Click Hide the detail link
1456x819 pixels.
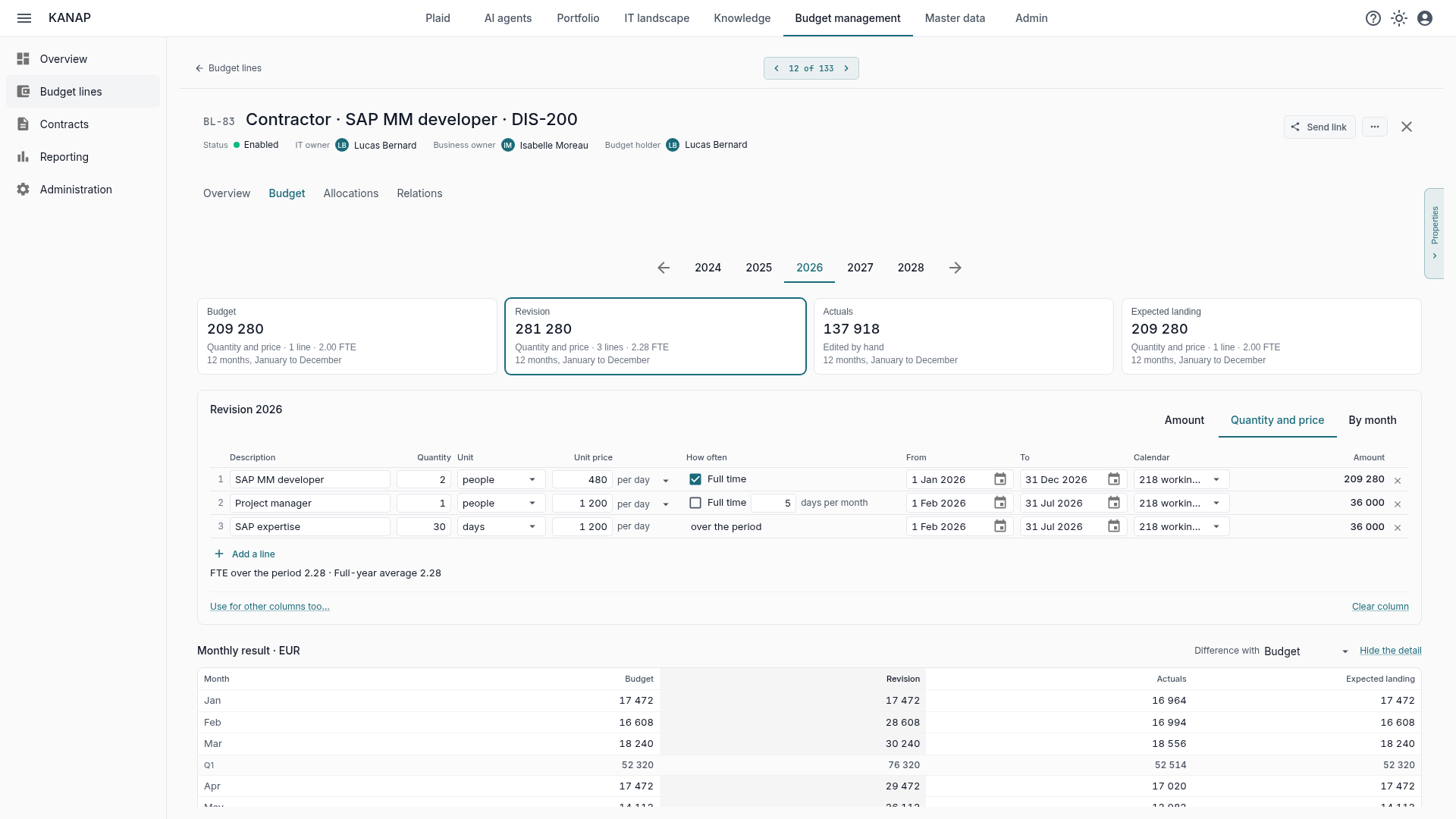coord(1390,651)
